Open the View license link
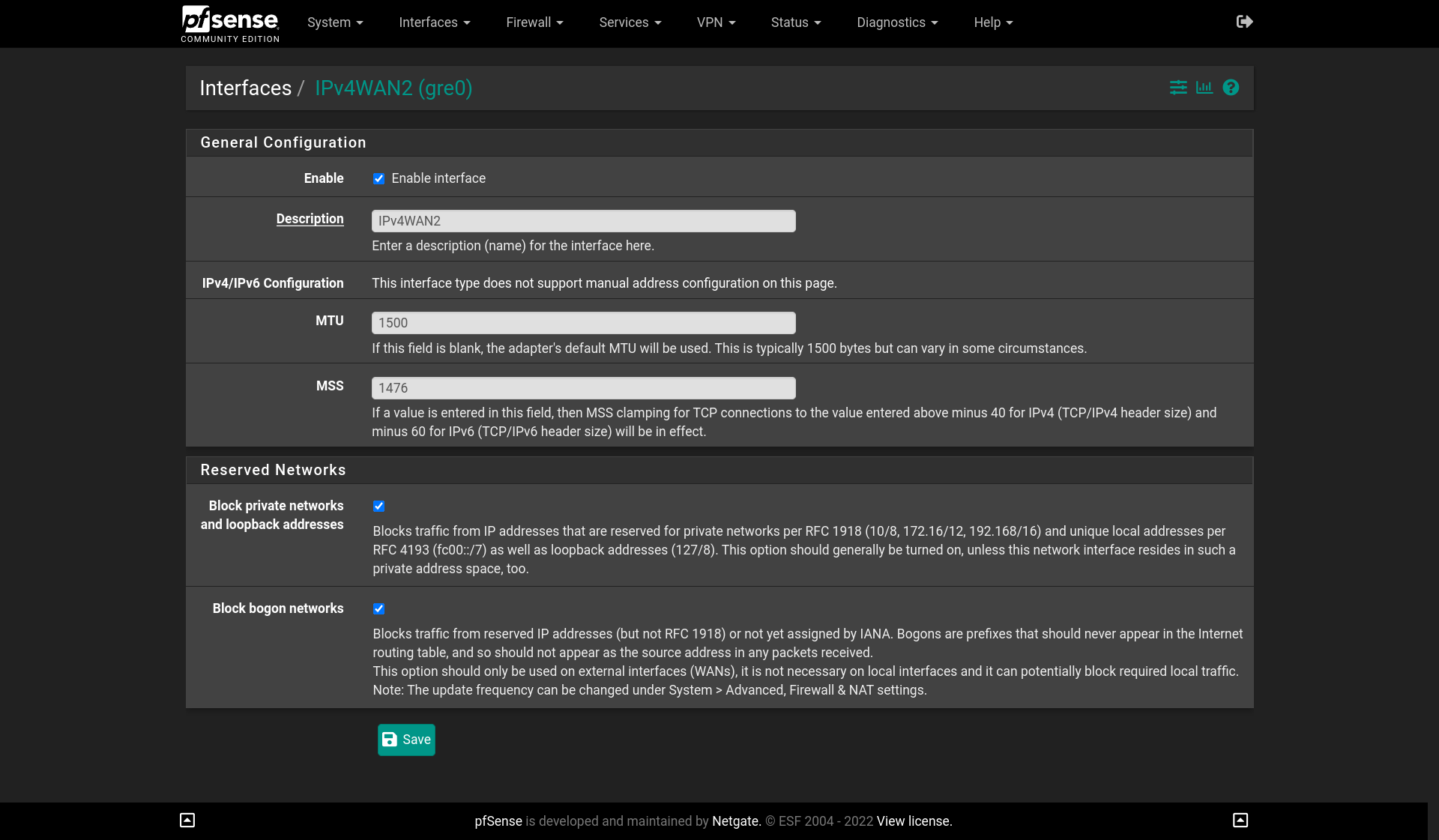 914,821
